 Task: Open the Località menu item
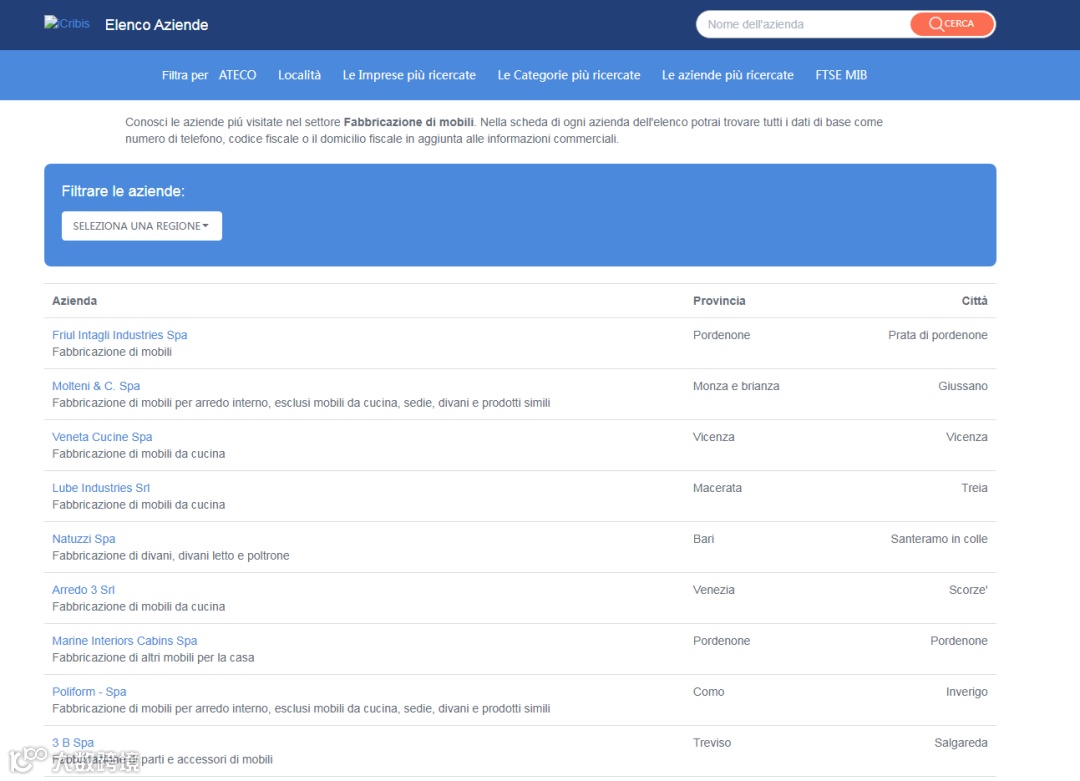click(300, 75)
